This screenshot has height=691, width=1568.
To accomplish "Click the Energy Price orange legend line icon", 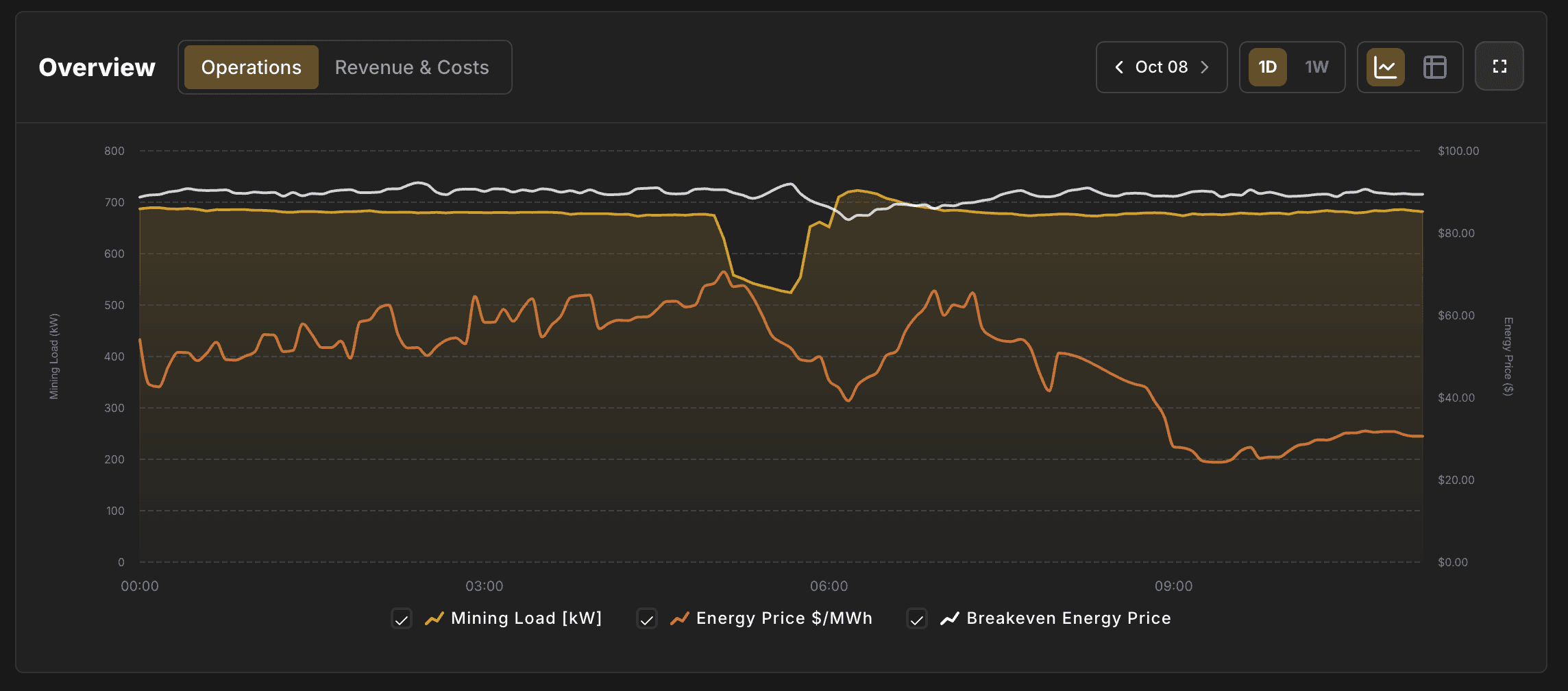I will (679, 618).
